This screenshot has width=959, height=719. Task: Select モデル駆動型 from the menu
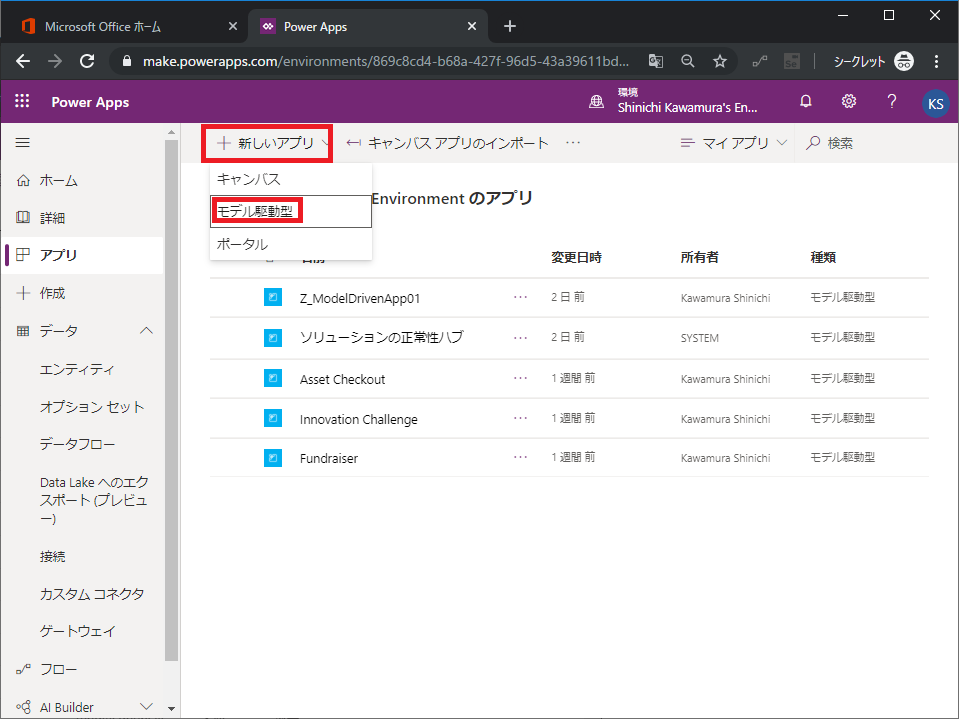(291, 212)
